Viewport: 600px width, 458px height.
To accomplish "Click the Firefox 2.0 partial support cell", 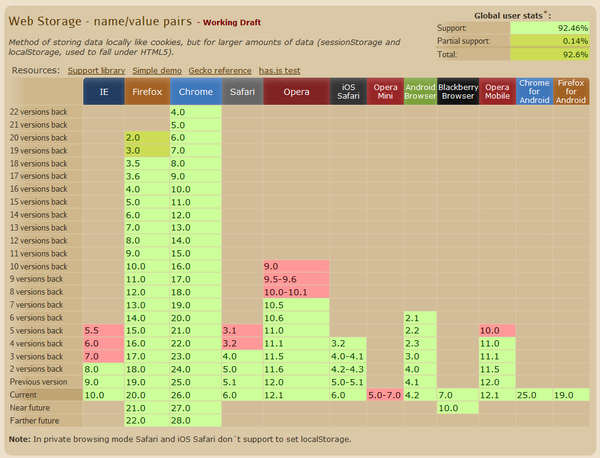I will [x=147, y=138].
